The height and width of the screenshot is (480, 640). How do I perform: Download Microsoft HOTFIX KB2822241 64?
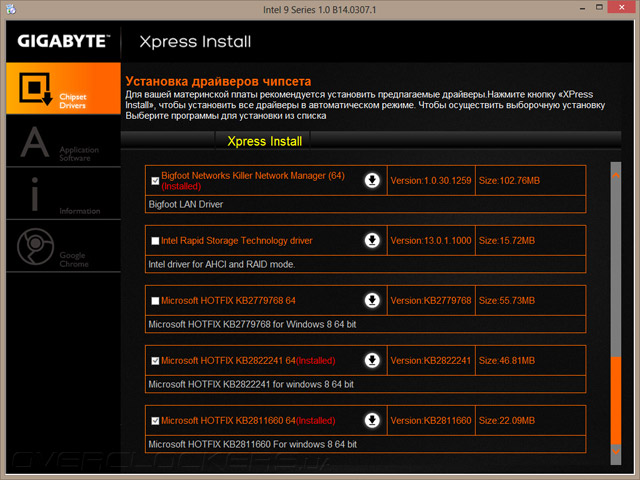pos(372,360)
